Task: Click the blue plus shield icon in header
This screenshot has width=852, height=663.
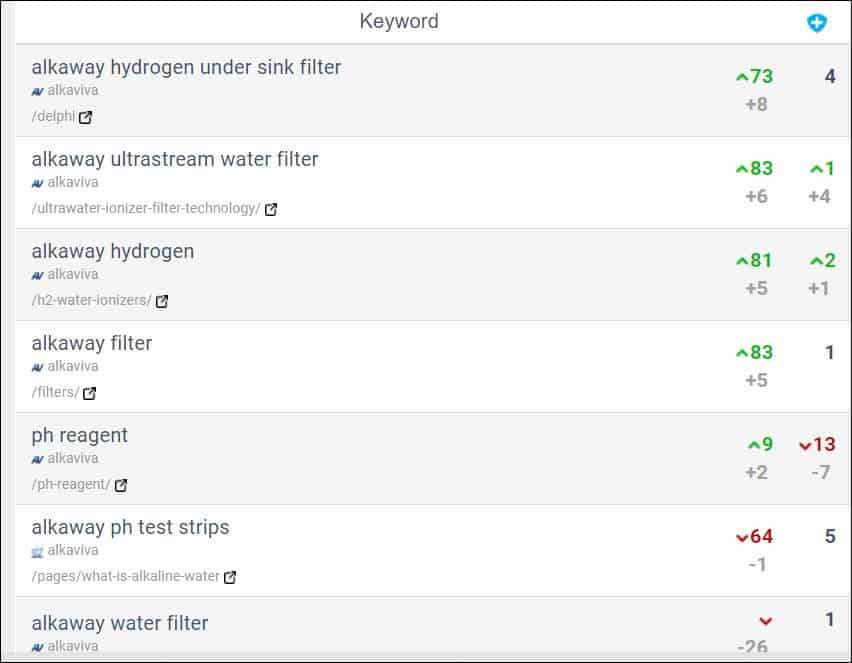Action: (816, 23)
